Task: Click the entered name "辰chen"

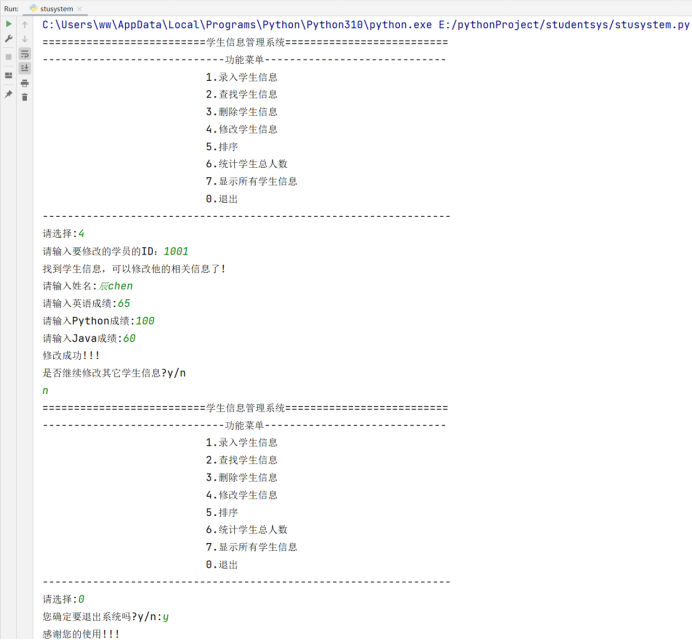Action: [116, 286]
